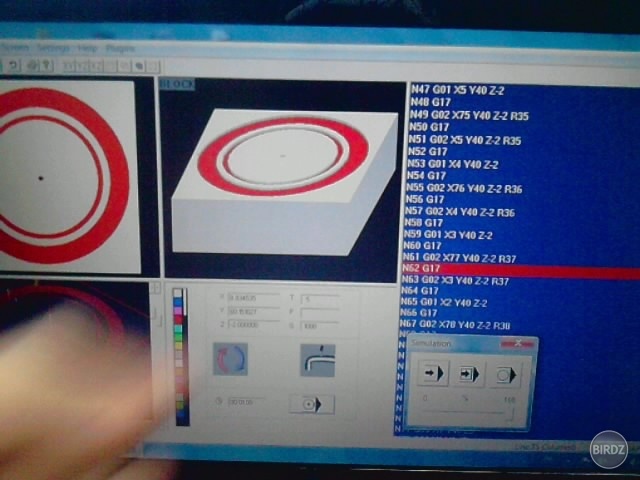Image resolution: width=640 pixels, height=480 pixels.
Task: Click the undo arrow toolbar icon
Action: 14,65
